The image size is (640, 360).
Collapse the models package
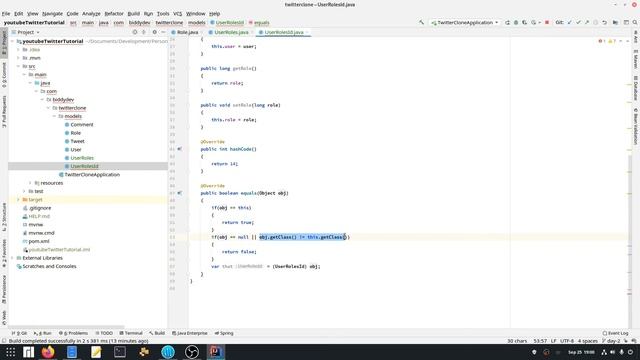point(54,116)
